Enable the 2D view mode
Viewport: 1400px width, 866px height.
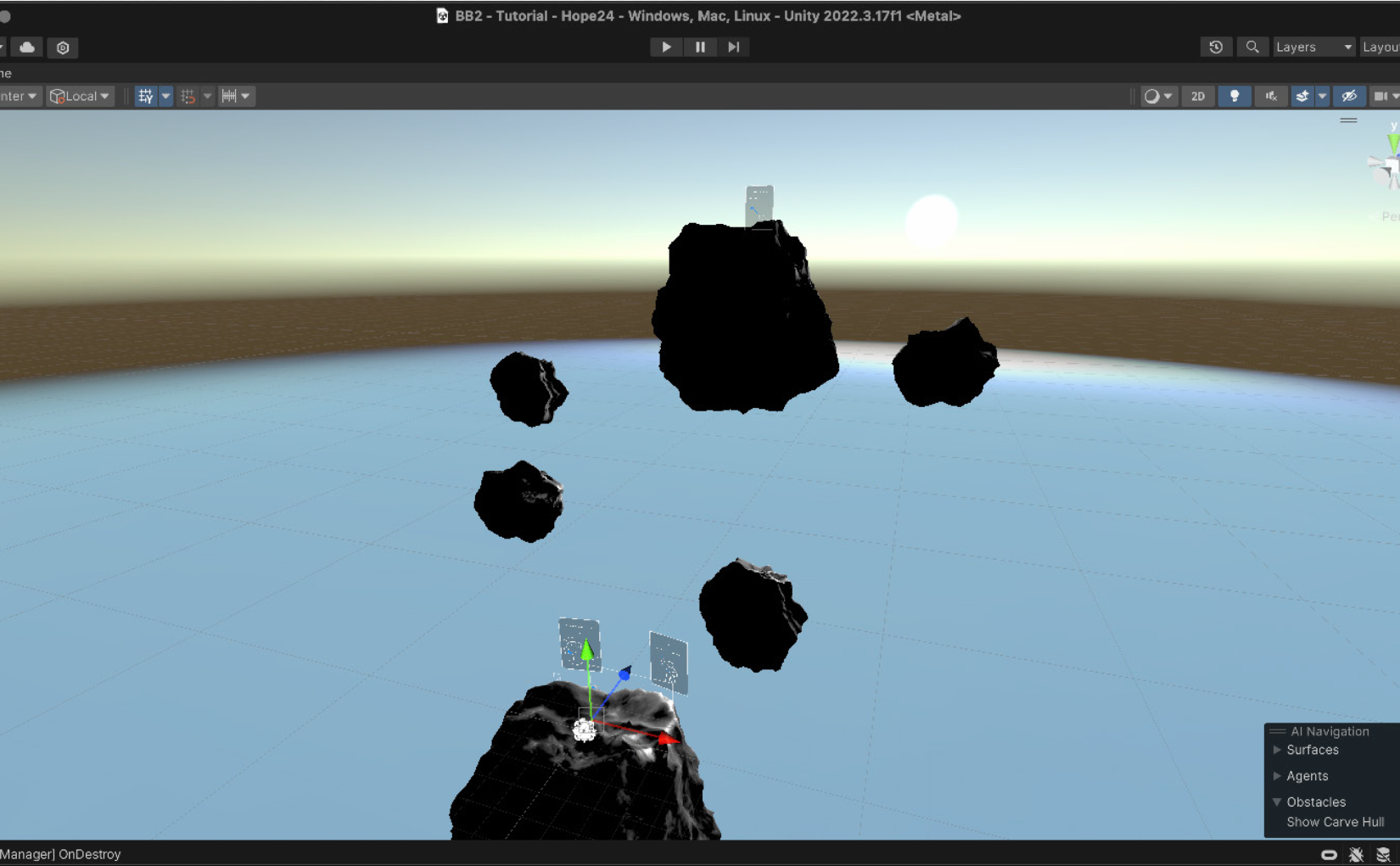1197,96
